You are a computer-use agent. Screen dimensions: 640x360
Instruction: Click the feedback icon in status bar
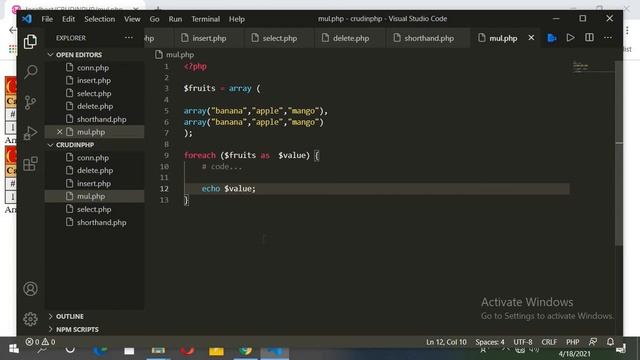(593, 342)
